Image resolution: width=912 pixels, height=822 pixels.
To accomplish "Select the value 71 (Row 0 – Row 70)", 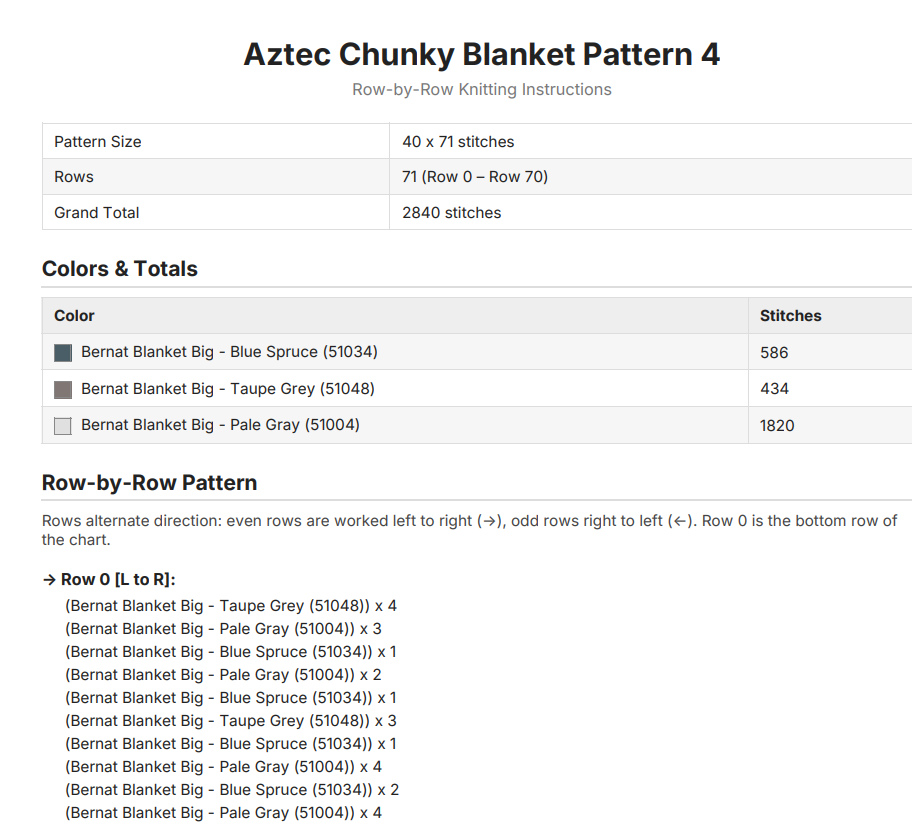I will [x=475, y=177].
